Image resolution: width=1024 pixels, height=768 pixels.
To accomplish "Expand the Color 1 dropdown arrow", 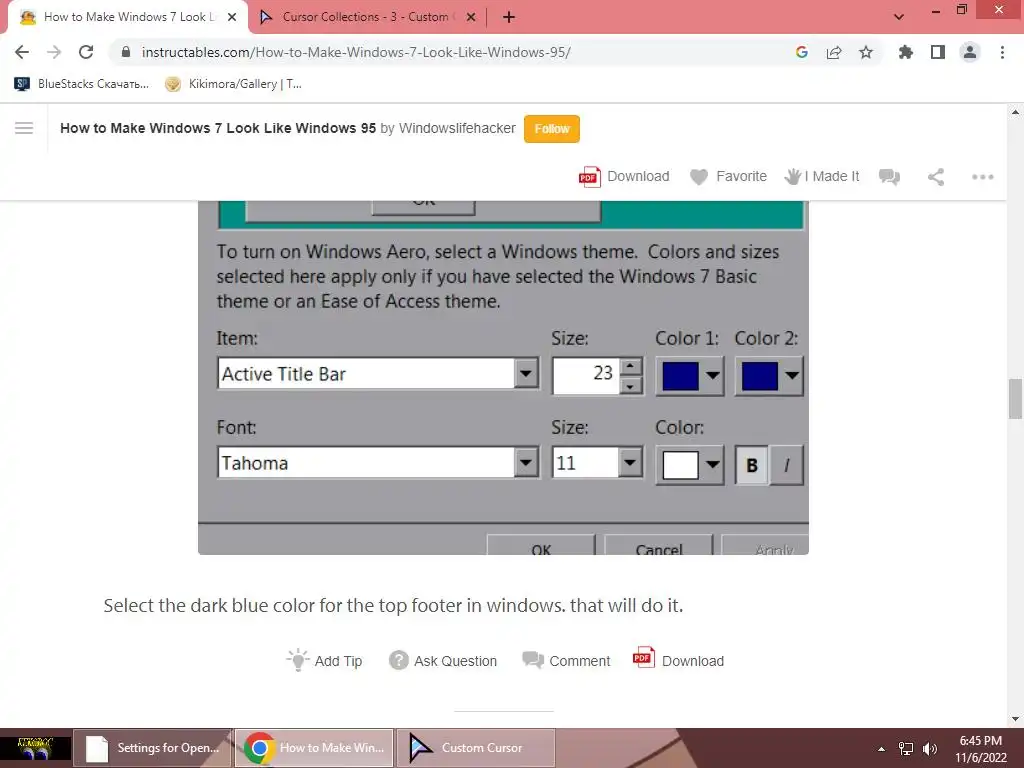I will pos(712,376).
